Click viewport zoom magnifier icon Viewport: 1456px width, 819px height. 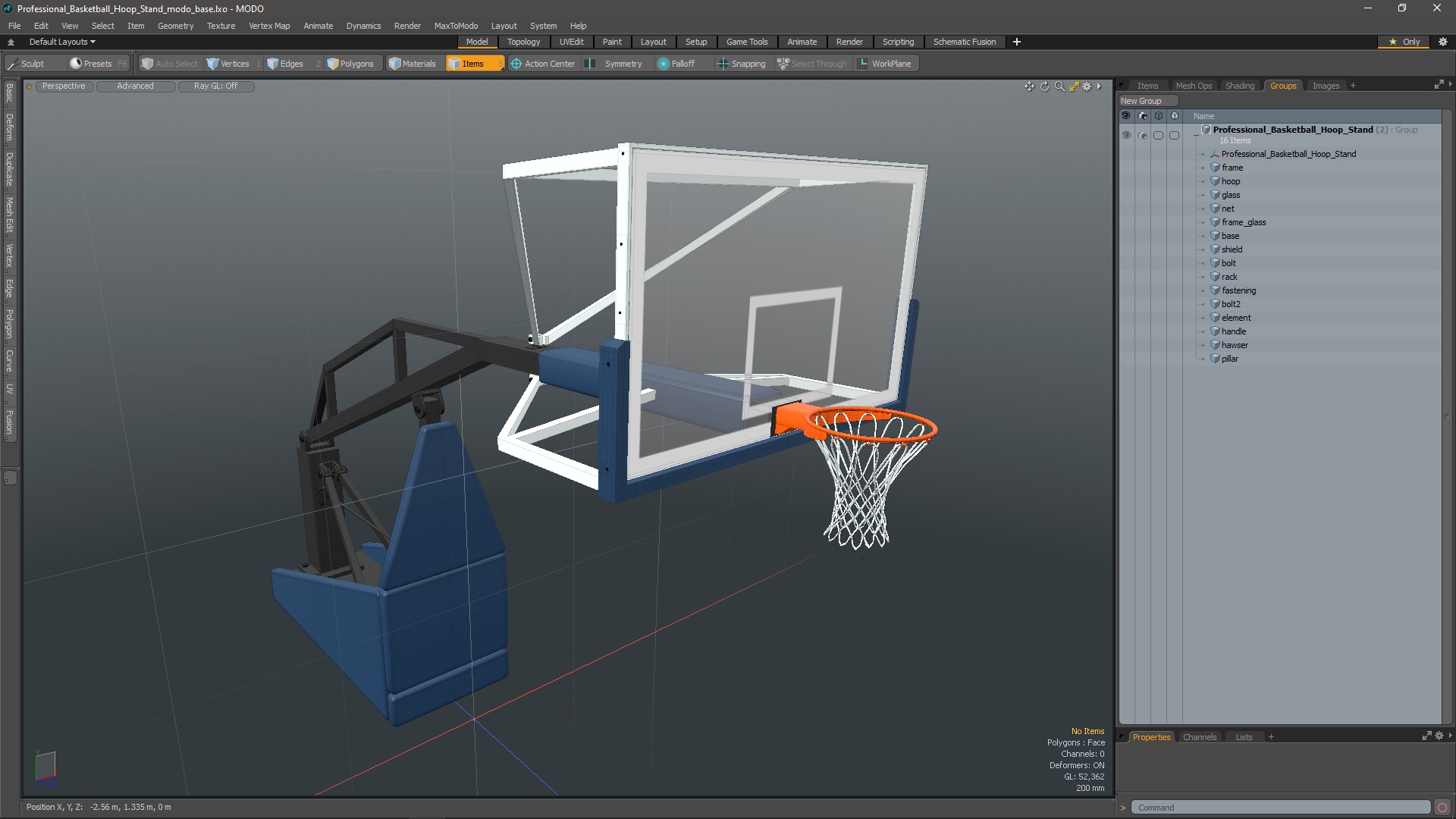tap(1059, 86)
